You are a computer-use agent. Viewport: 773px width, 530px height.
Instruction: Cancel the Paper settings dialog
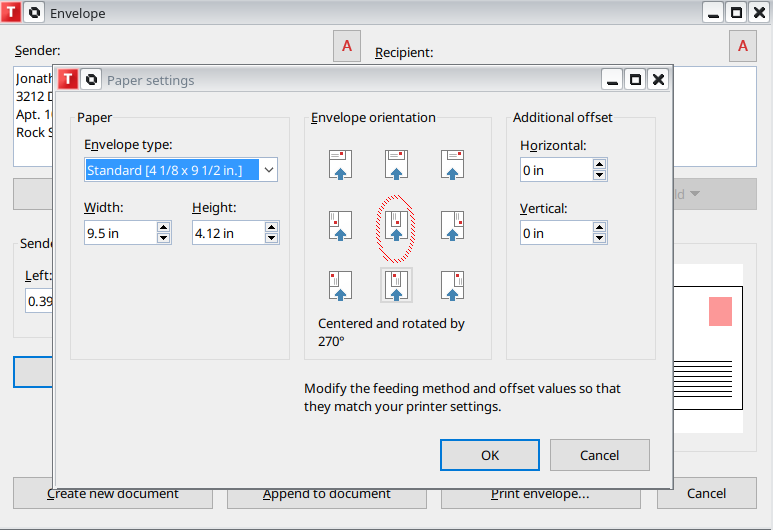pyautogui.click(x=599, y=455)
